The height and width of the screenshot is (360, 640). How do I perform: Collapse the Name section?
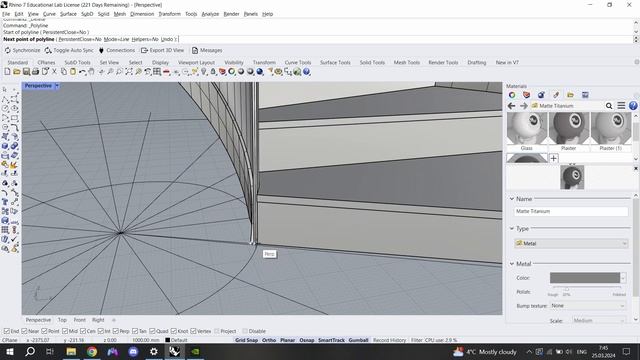(512, 199)
